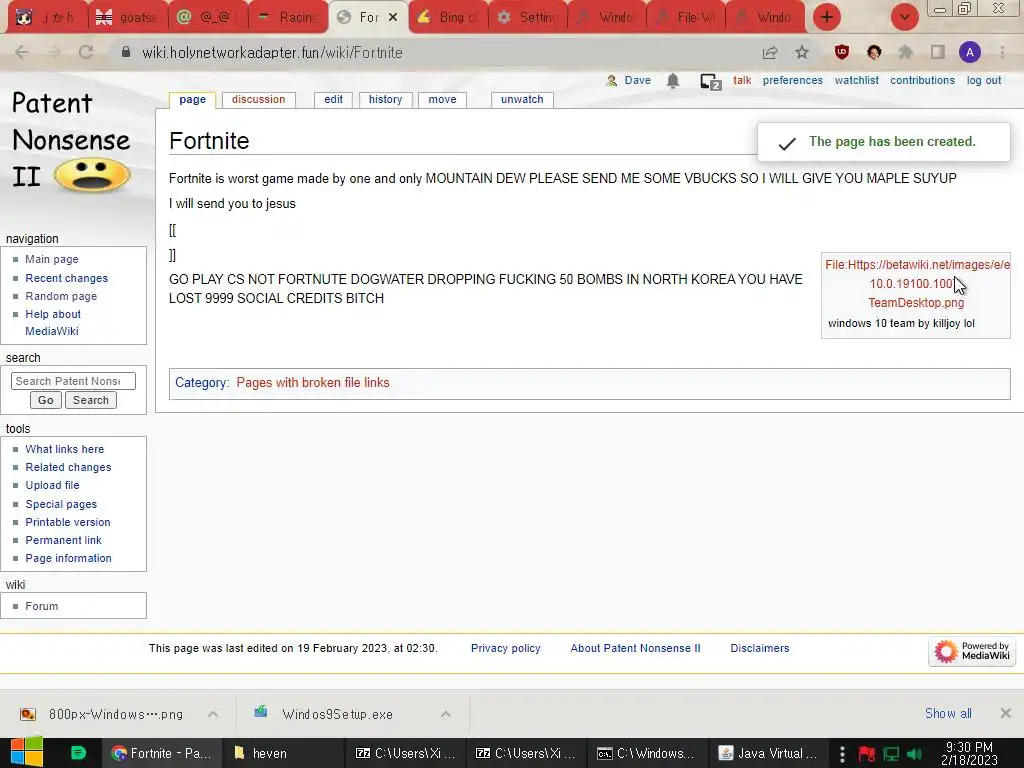Click the volume speaker tray icon
Image resolution: width=1024 pixels, height=768 pixels.
coord(914,754)
